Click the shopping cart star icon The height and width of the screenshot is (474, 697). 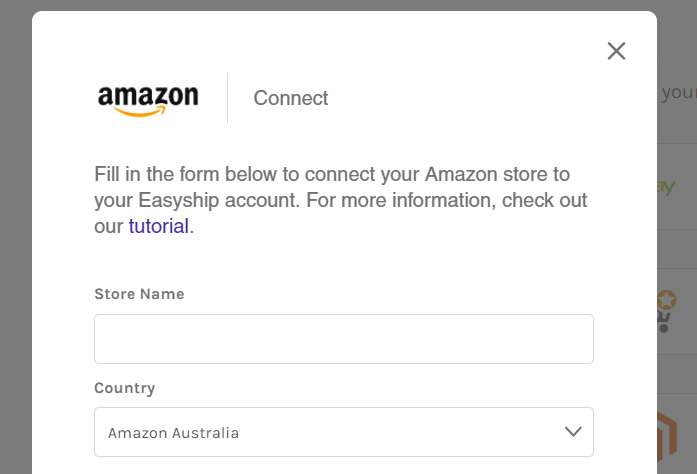pos(666,310)
